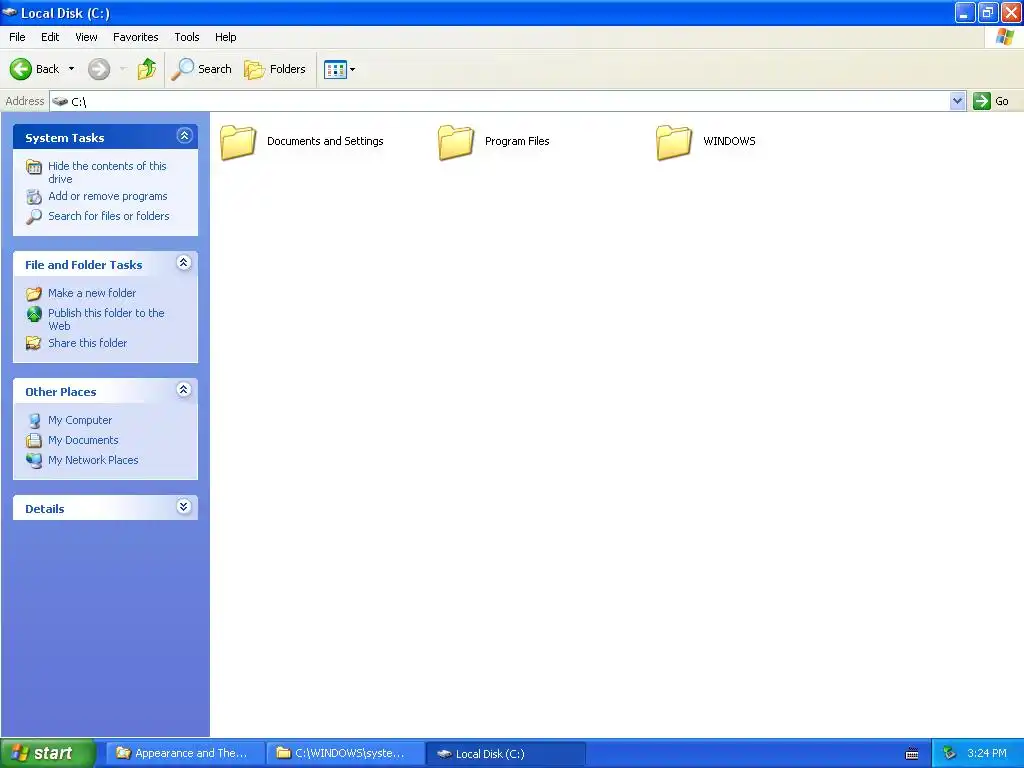Click the Publish to Web globe icon
Viewport: 1024px width, 768px height.
click(34, 314)
